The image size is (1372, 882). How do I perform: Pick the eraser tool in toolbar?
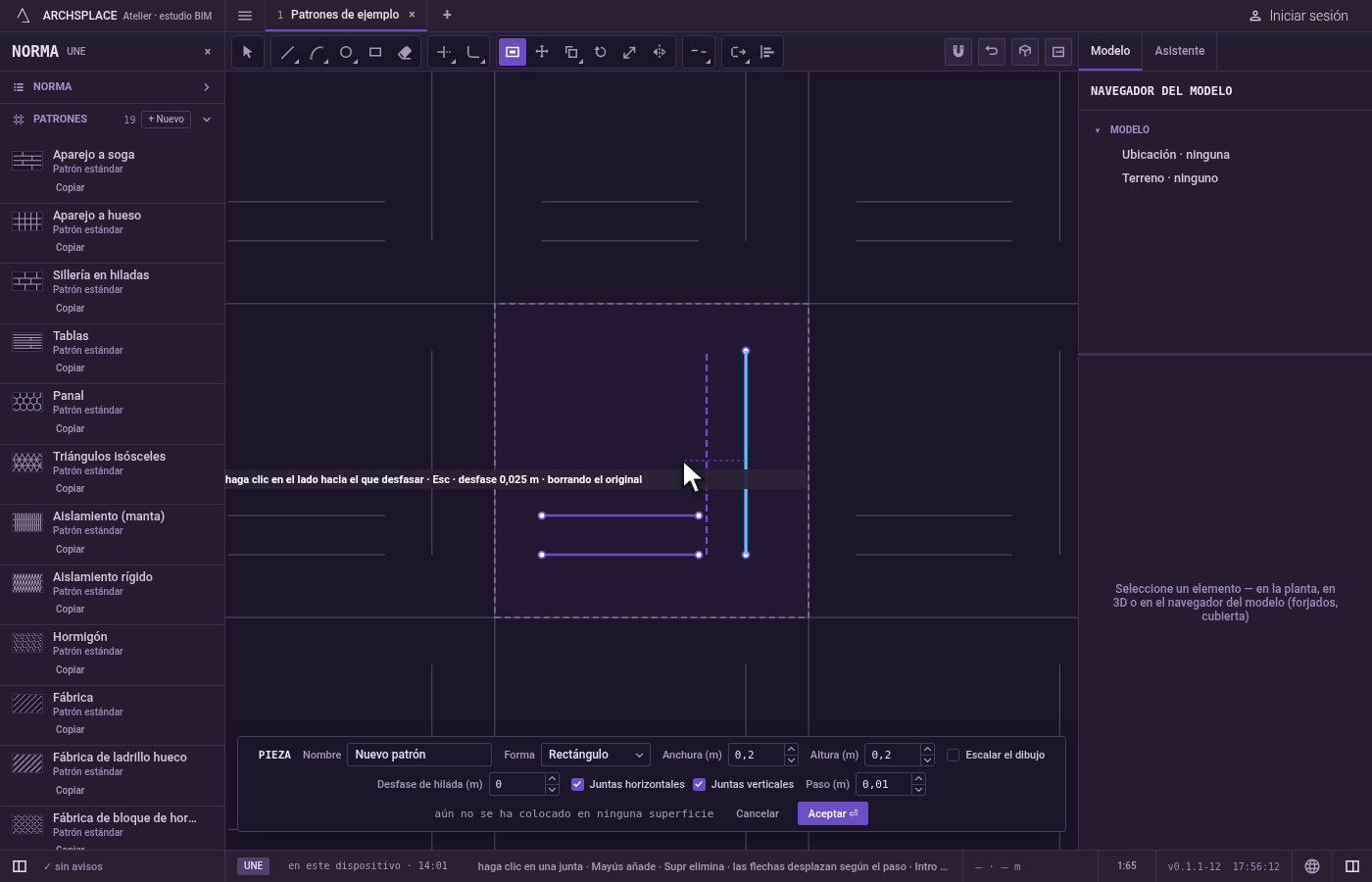tap(405, 52)
